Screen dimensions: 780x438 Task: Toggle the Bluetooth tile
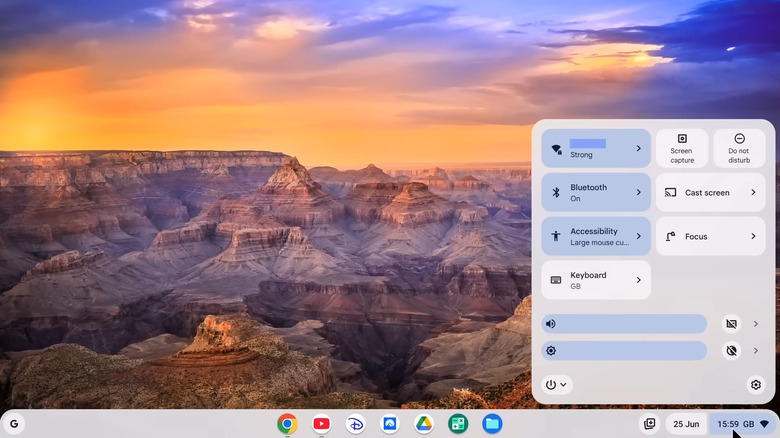pos(596,192)
